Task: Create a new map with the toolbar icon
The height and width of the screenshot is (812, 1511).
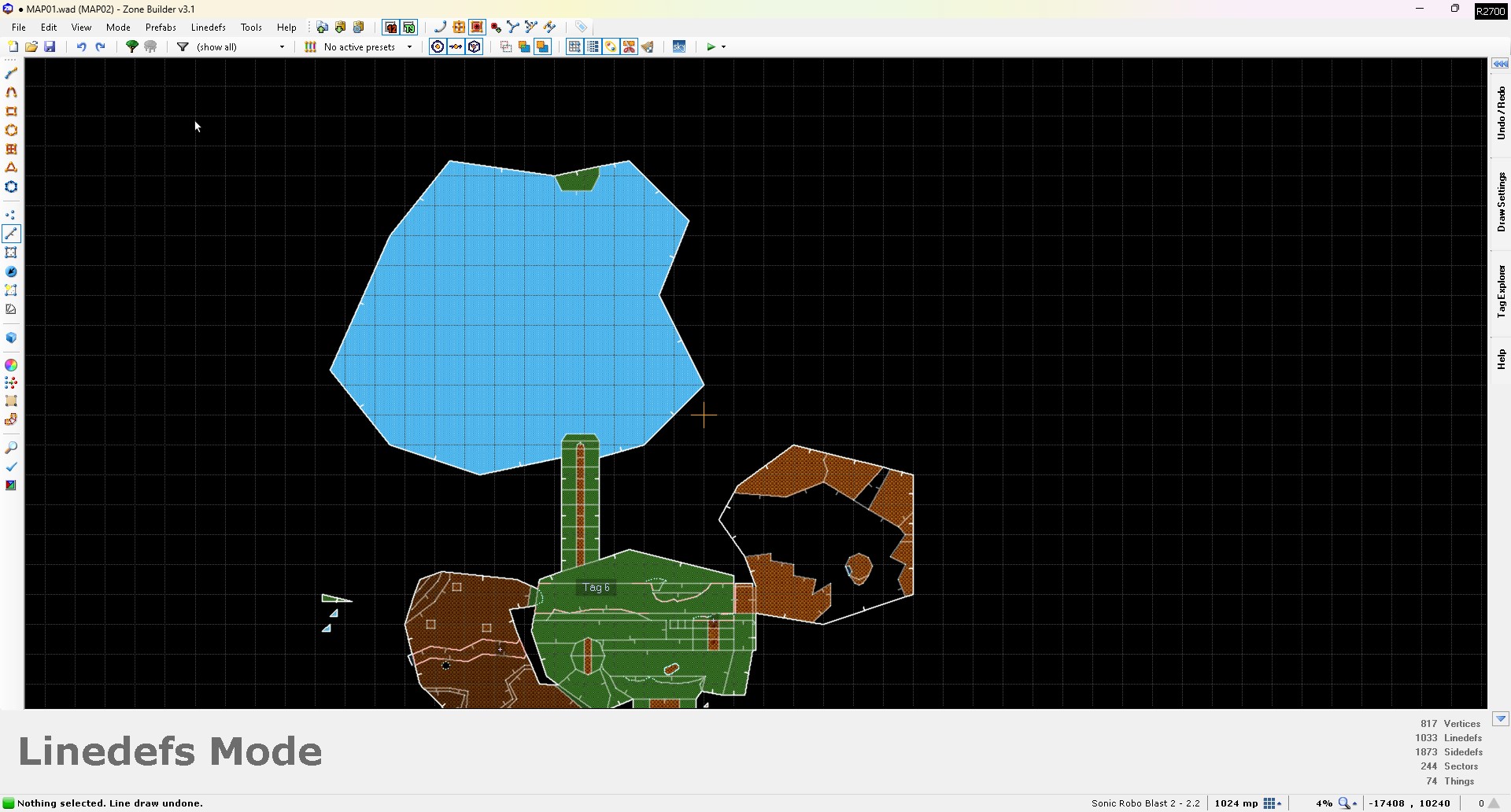Action: [13, 47]
